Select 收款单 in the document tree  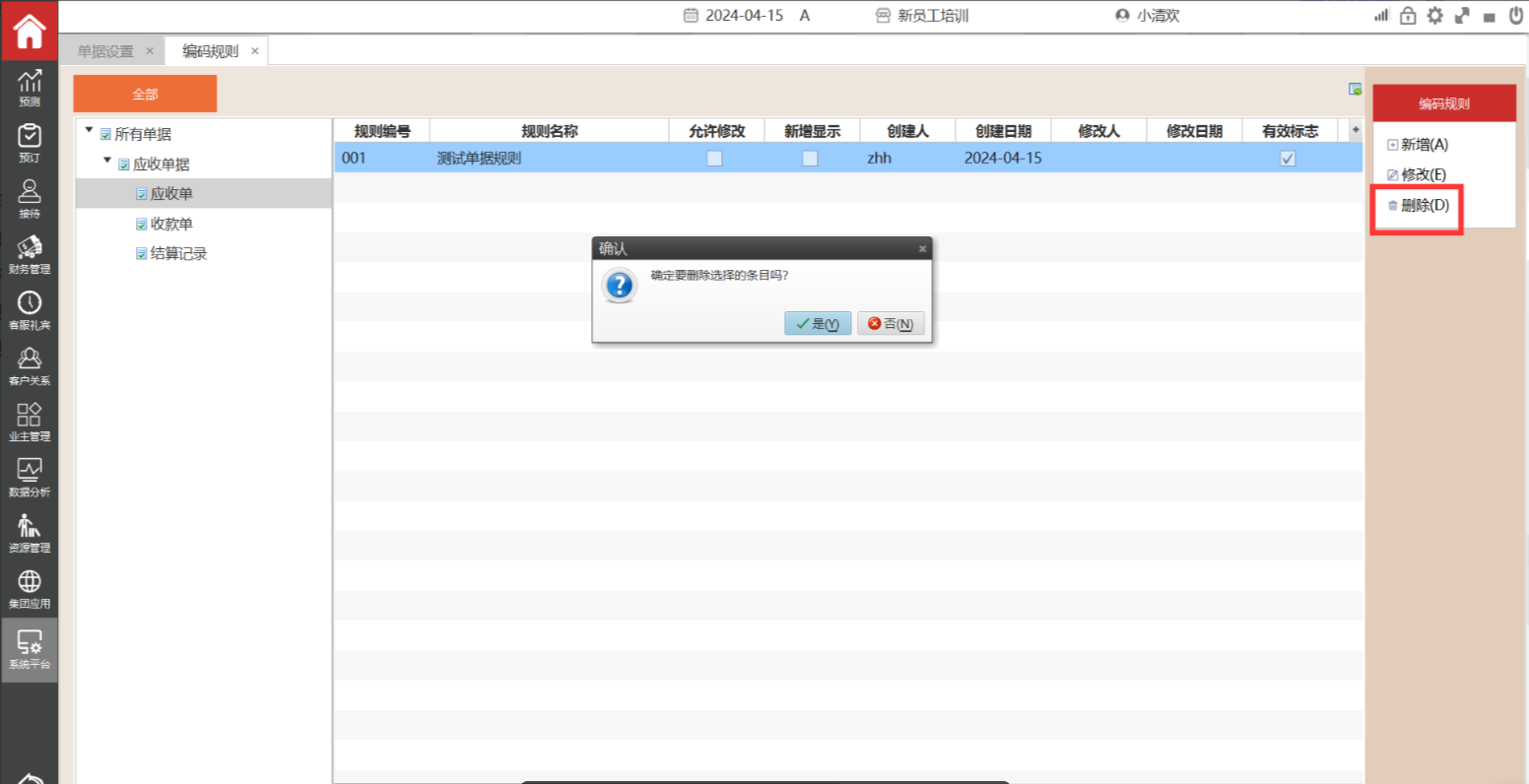click(x=171, y=225)
